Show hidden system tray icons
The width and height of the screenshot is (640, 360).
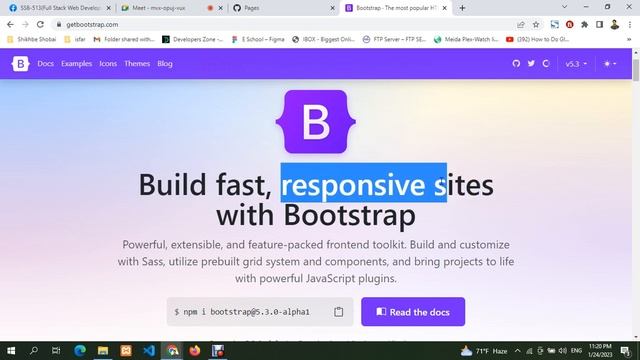(x=518, y=351)
